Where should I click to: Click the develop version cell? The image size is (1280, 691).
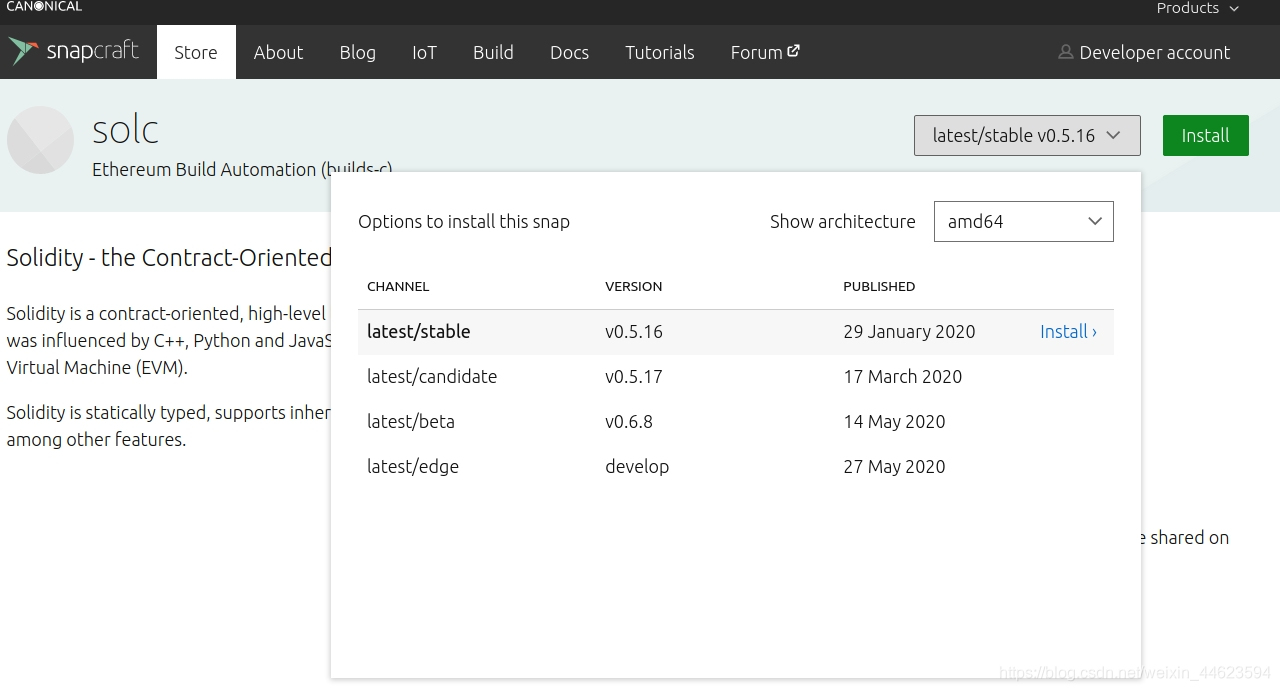pos(637,467)
